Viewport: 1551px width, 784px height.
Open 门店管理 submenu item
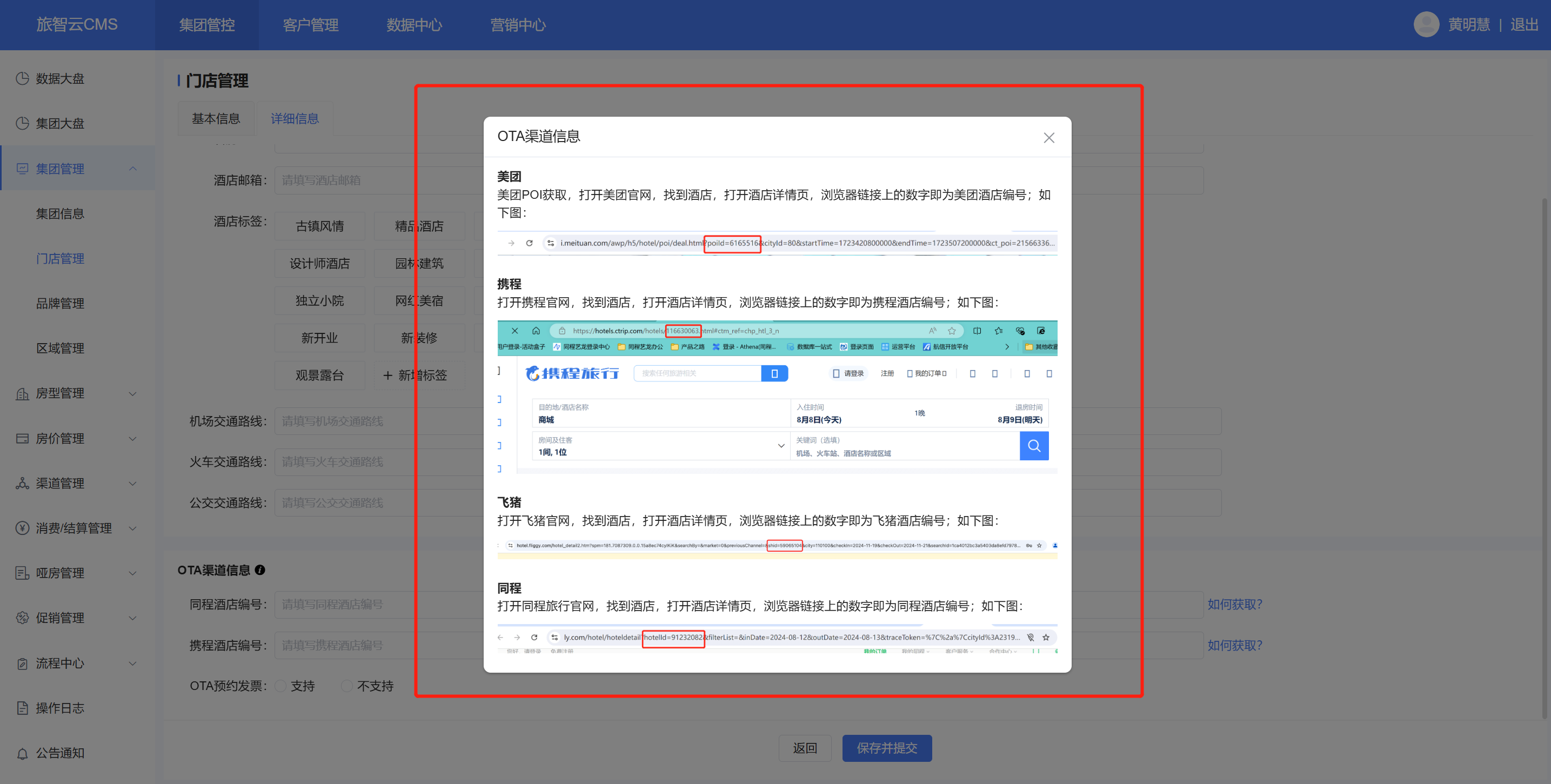point(60,258)
